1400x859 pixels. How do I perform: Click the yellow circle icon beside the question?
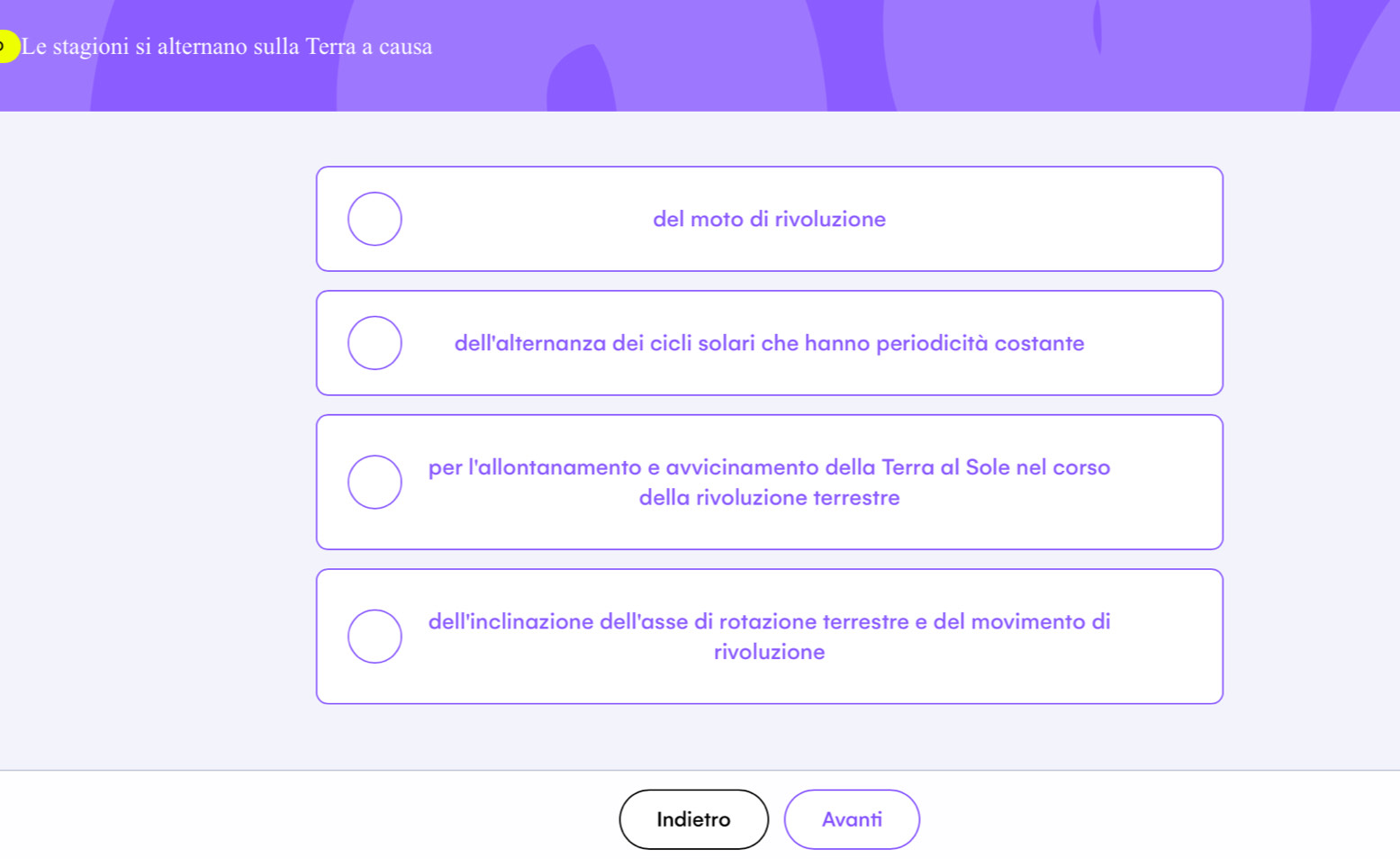tap(7, 46)
